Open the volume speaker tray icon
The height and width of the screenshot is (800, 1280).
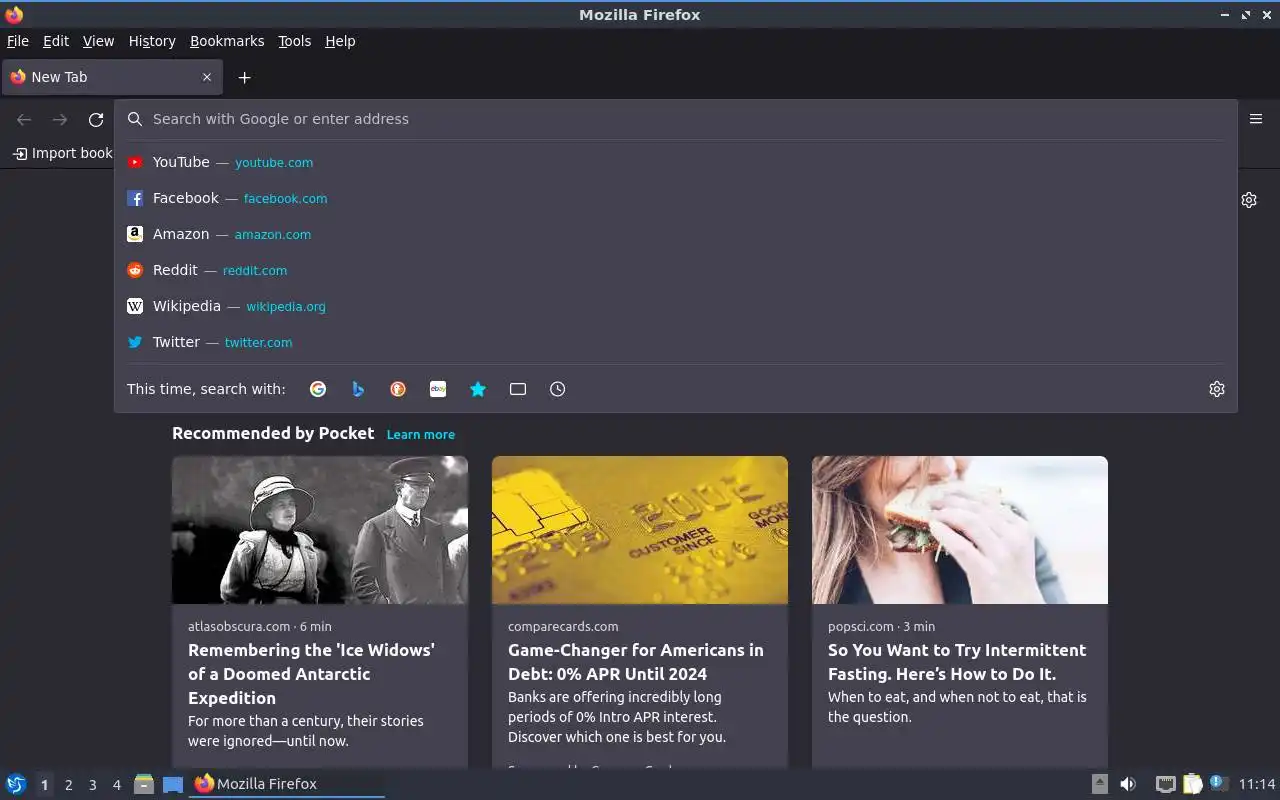click(x=1128, y=784)
